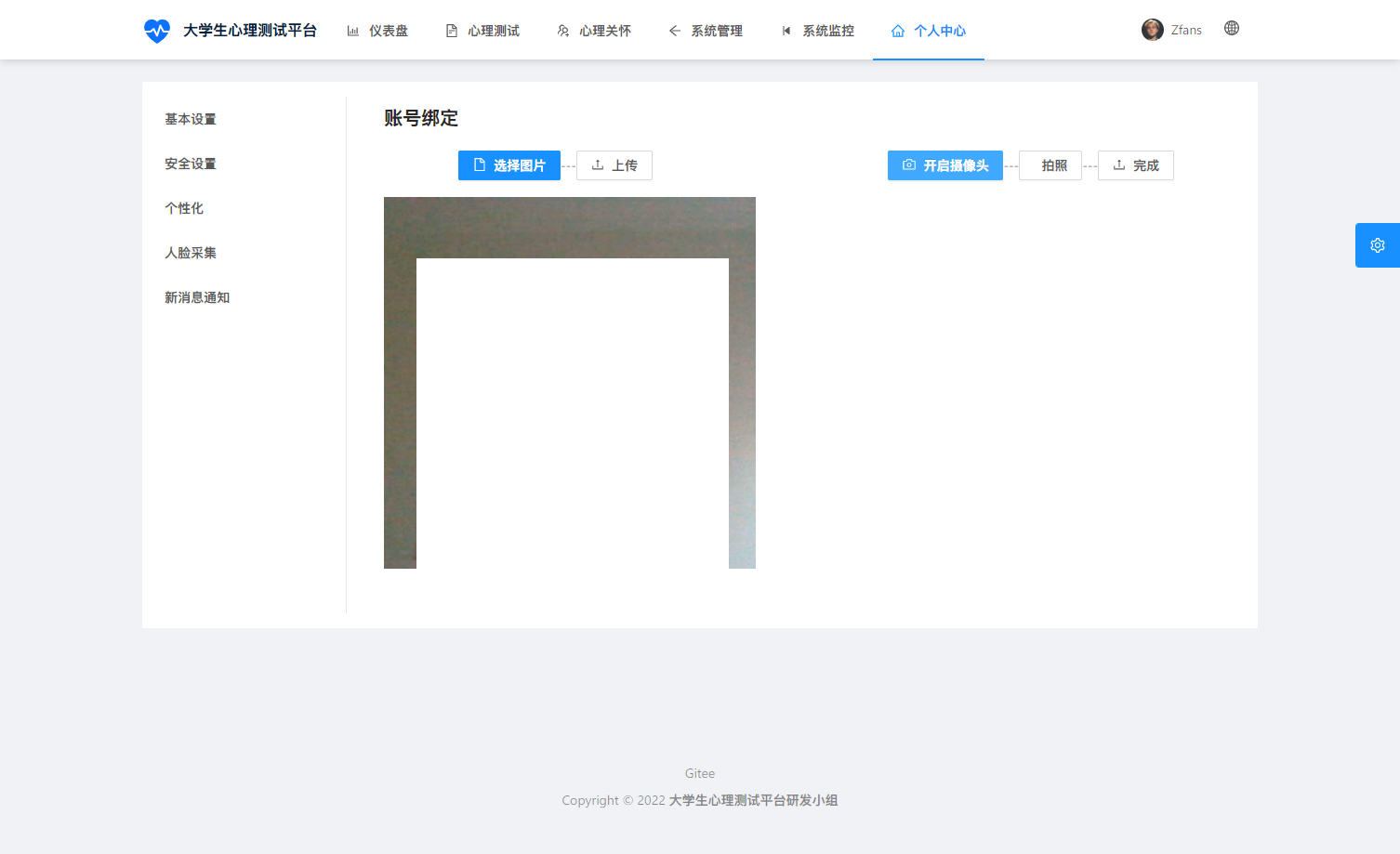Click the 完成 button
This screenshot has height=854, width=1400.
point(1136,165)
